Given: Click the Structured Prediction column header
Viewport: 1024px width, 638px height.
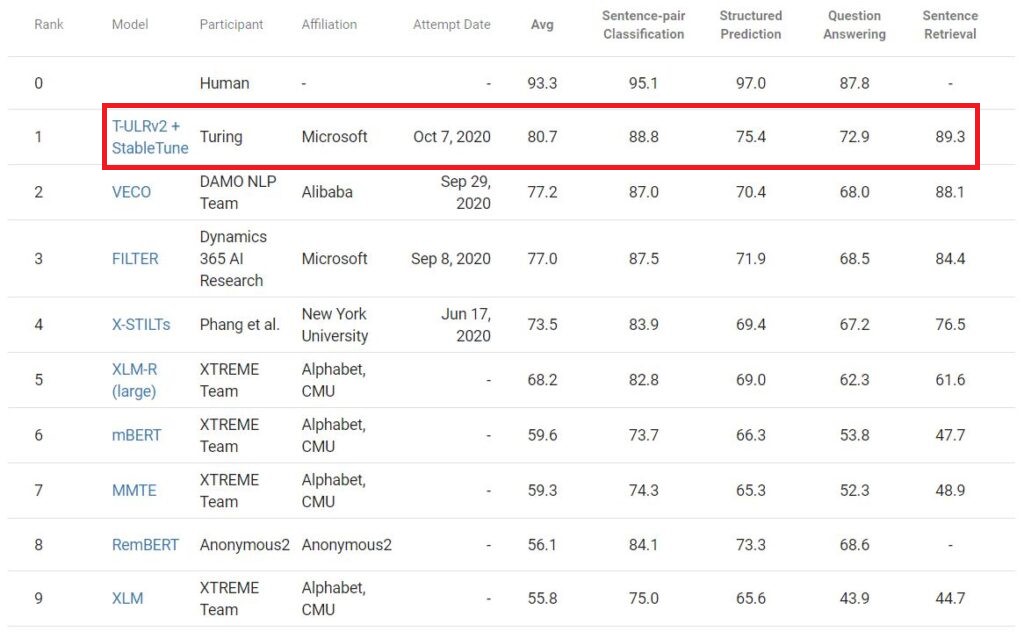Looking at the screenshot, I should pyautogui.click(x=750, y=25).
